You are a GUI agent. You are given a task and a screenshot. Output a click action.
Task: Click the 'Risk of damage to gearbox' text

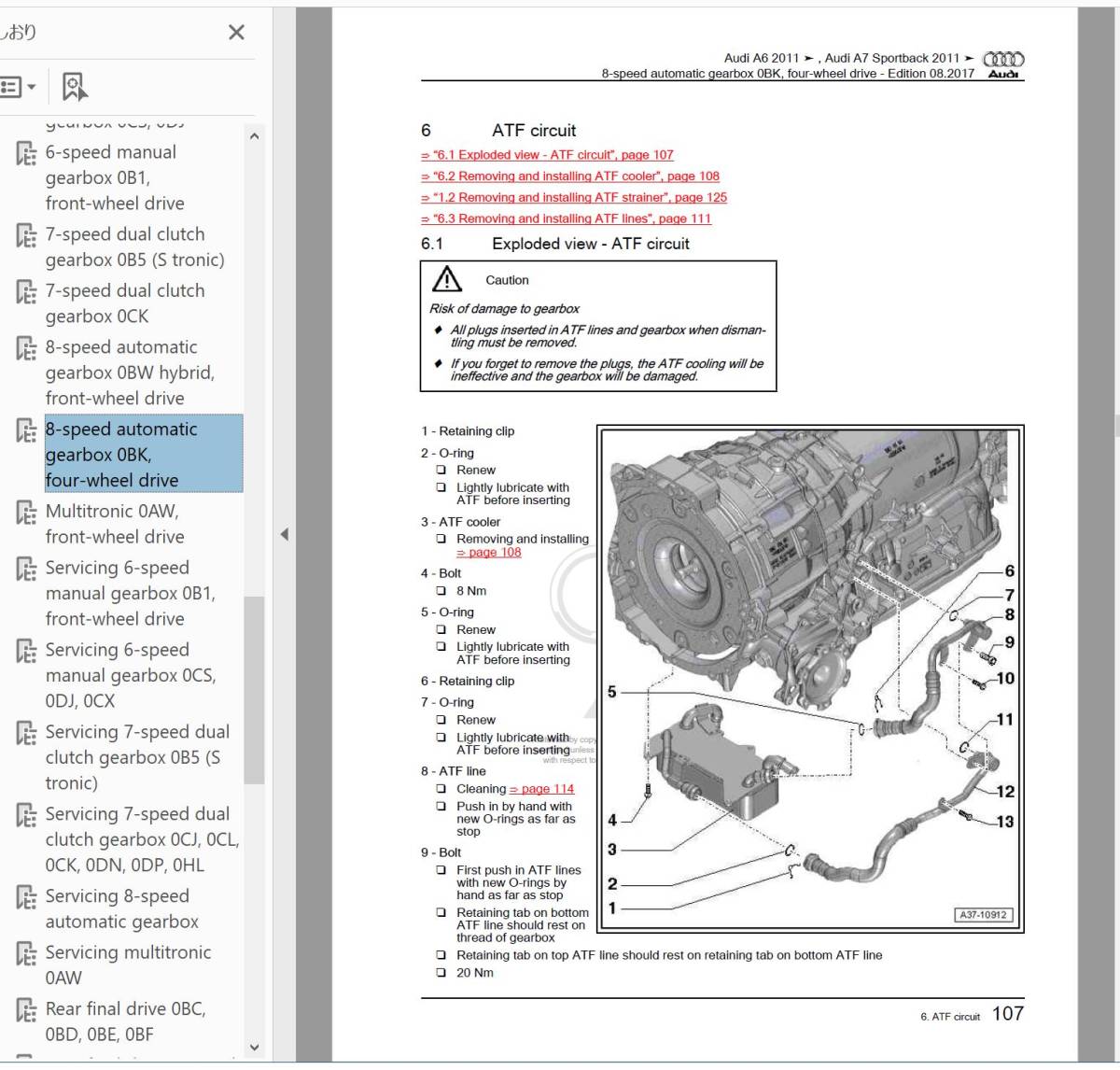(504, 309)
